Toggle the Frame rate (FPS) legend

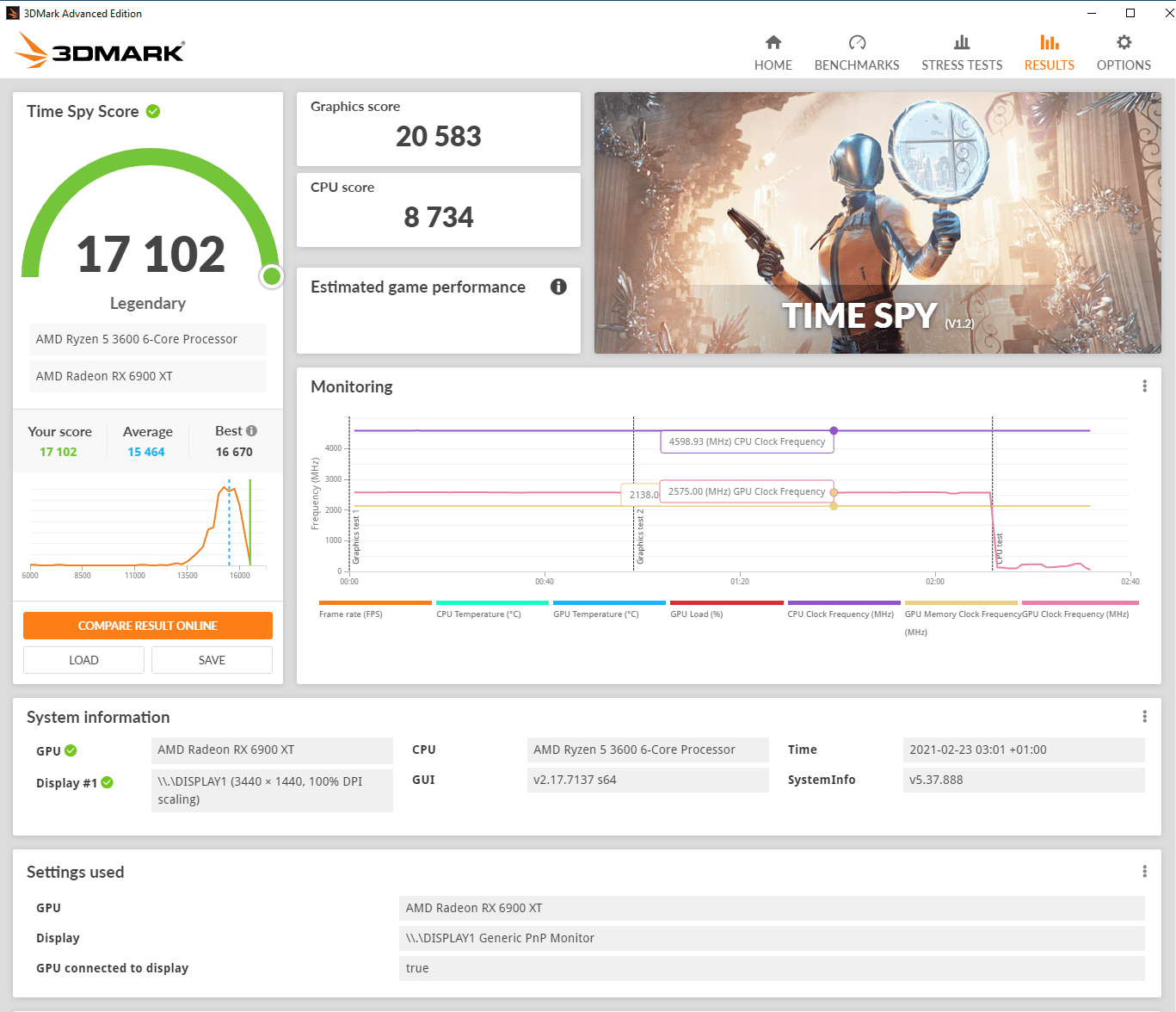point(375,609)
